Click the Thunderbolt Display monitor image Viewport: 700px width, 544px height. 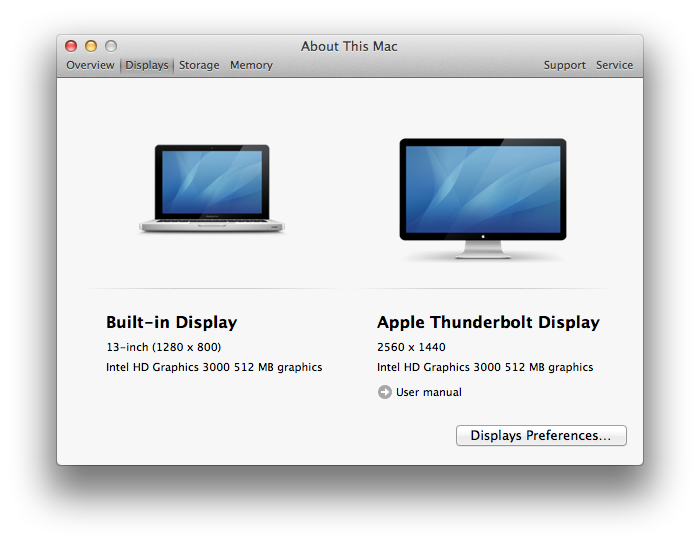click(483, 199)
